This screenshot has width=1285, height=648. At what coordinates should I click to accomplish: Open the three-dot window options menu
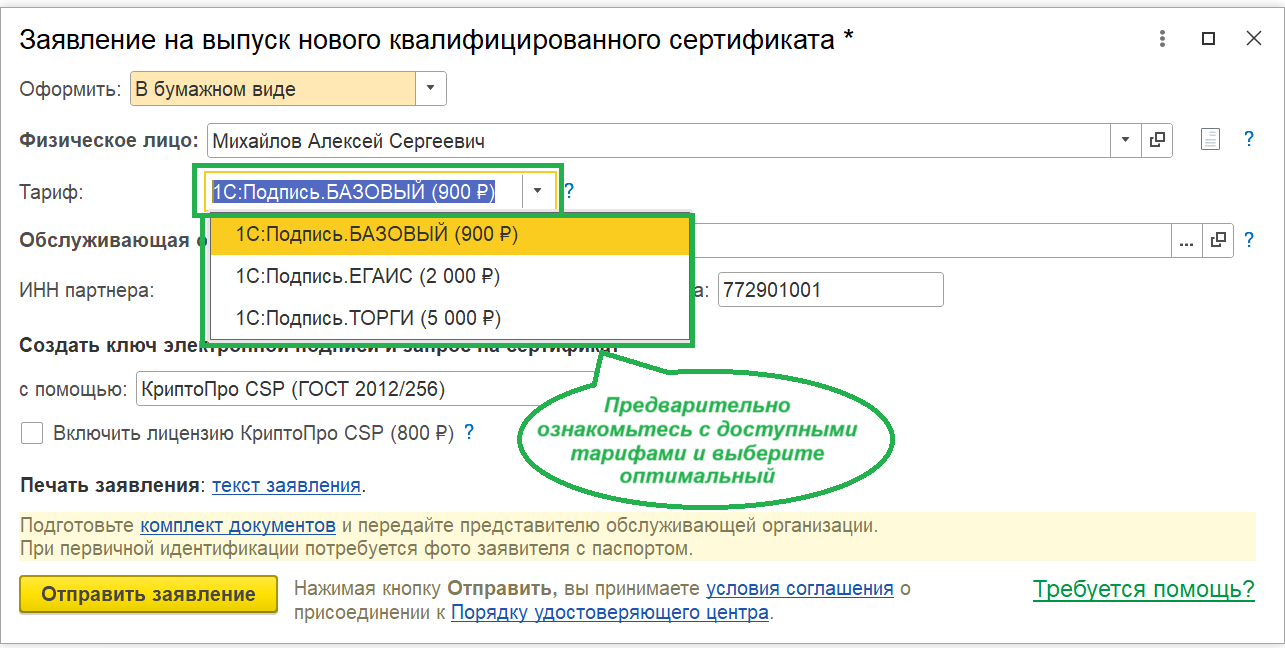(1162, 39)
